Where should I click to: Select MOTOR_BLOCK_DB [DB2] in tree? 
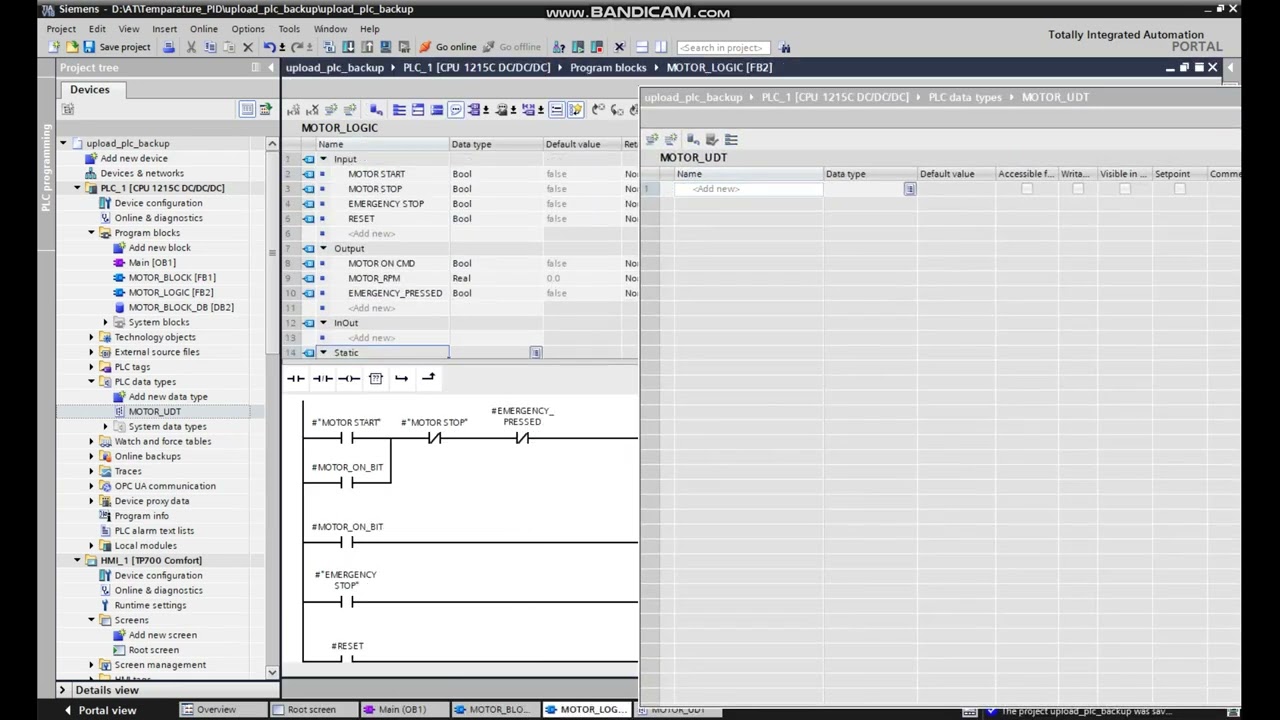coord(181,307)
